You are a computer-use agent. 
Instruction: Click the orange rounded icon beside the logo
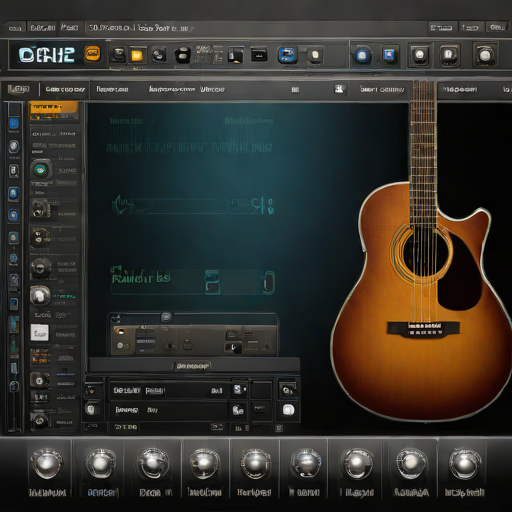click(x=92, y=54)
